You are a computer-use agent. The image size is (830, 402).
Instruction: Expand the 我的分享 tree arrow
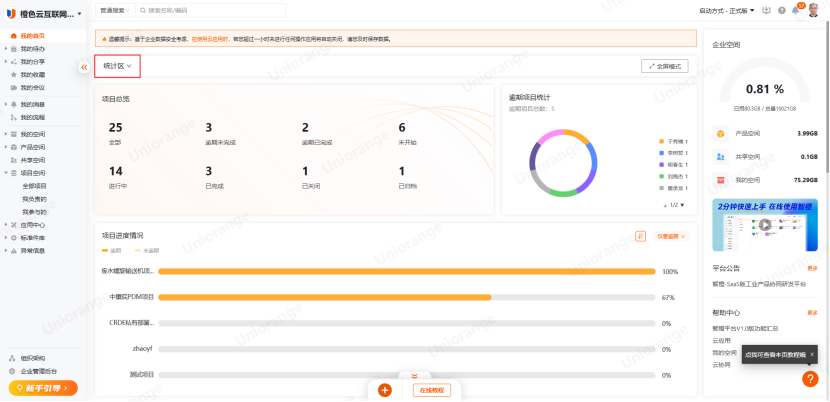[x=6, y=61]
